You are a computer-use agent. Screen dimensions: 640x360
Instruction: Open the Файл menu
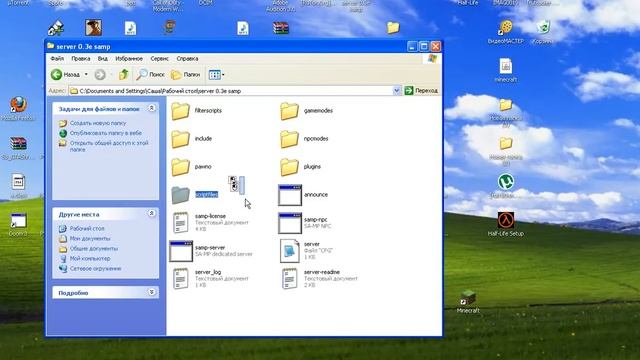57,59
